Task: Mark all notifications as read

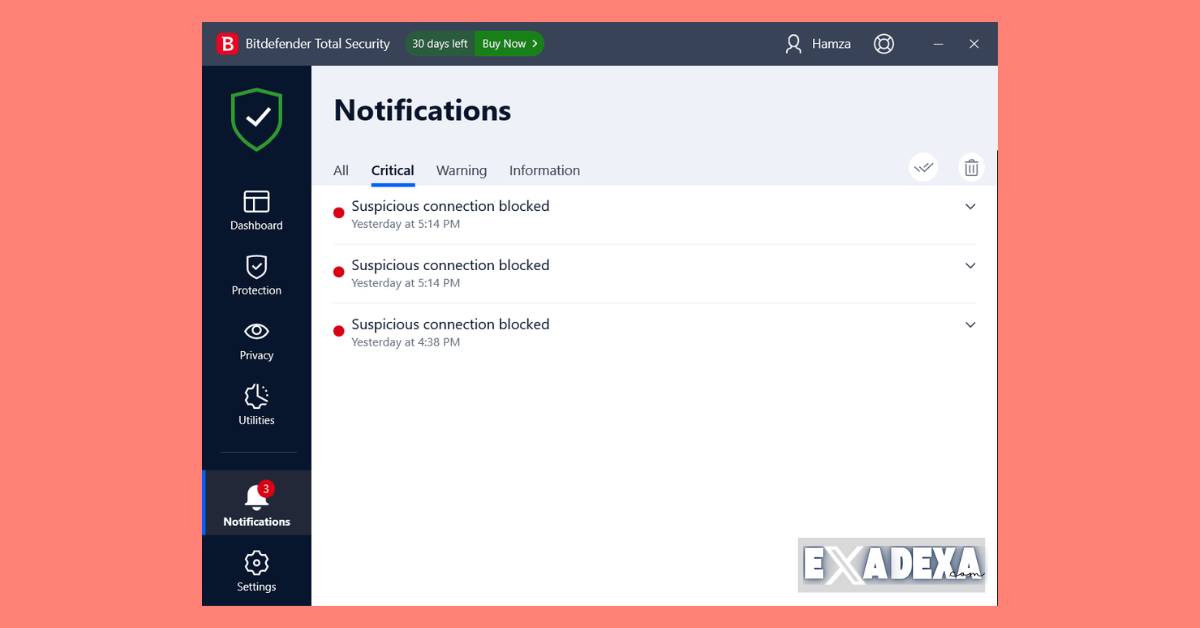Action: [923, 167]
